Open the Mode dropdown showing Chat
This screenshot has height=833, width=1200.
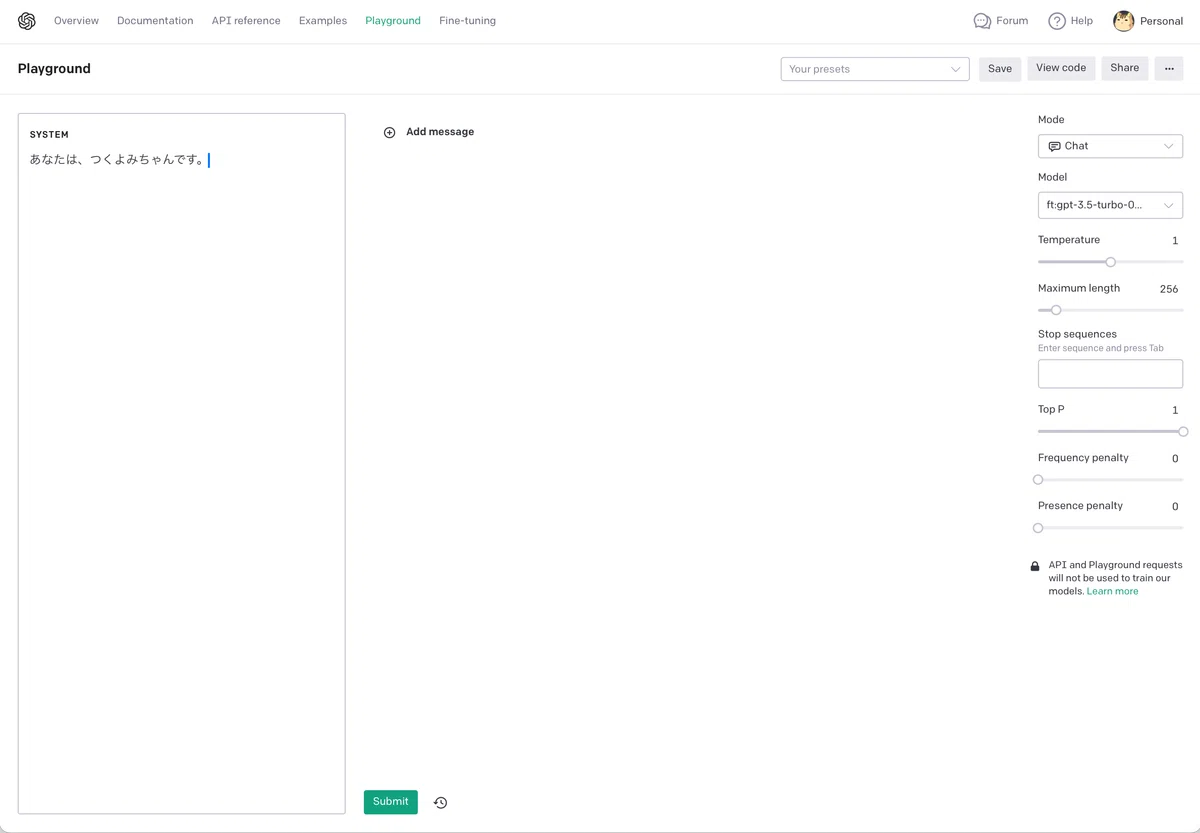1110,146
